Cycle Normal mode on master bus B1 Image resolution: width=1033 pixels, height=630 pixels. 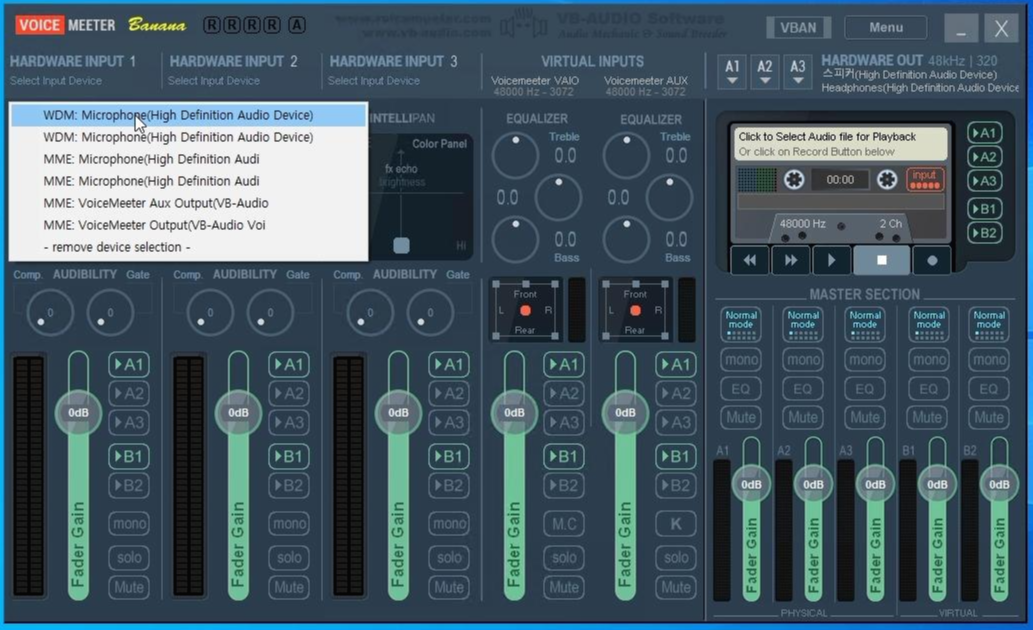[928, 324]
